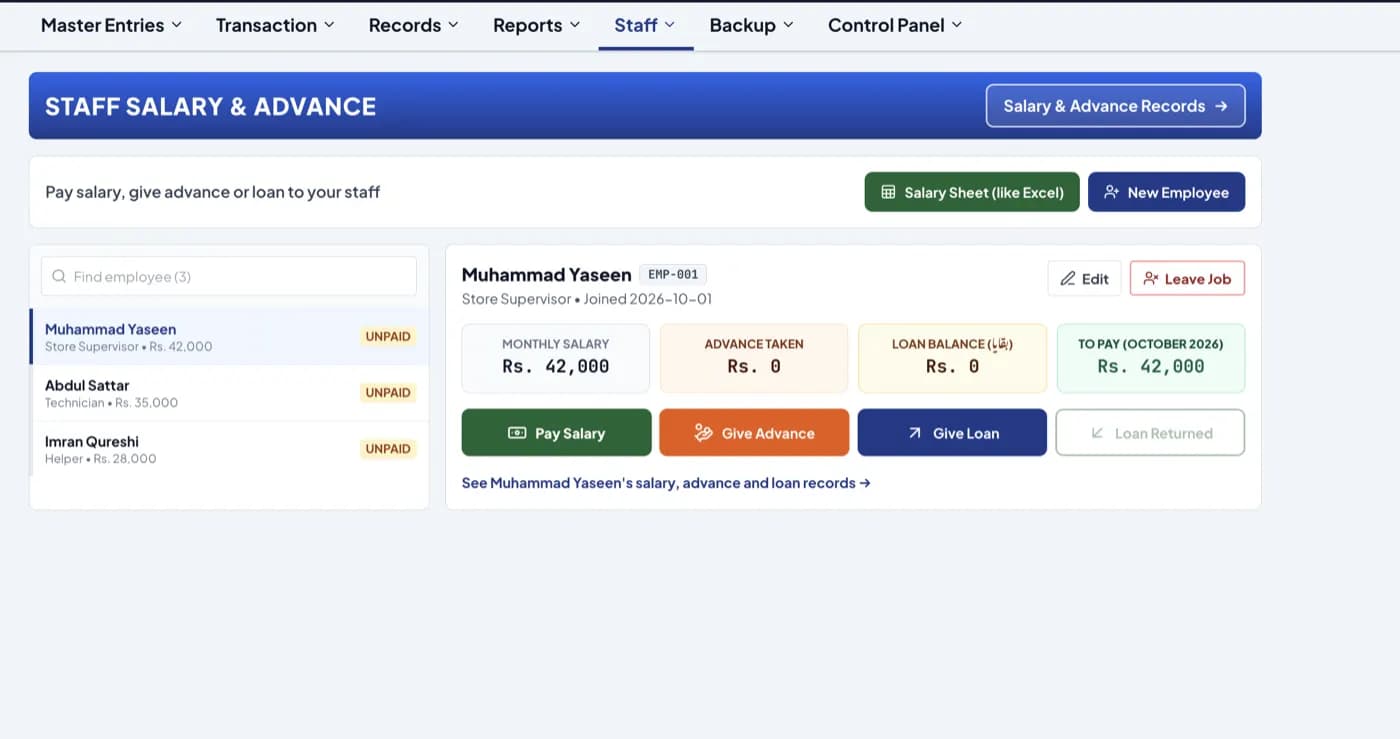Pay Salary to Muhammad Yaseen
The height and width of the screenshot is (739, 1400).
[556, 433]
